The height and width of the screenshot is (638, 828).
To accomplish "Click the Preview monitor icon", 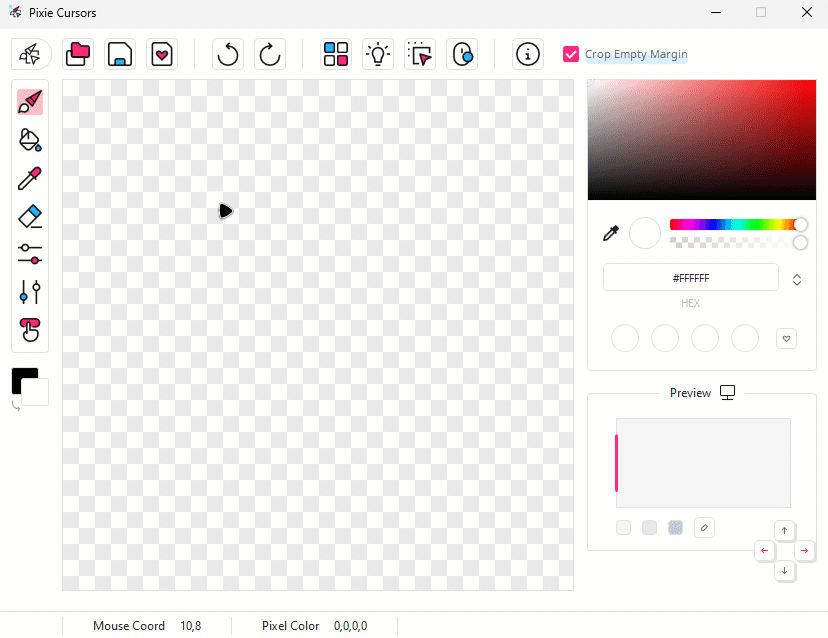I will coord(728,392).
